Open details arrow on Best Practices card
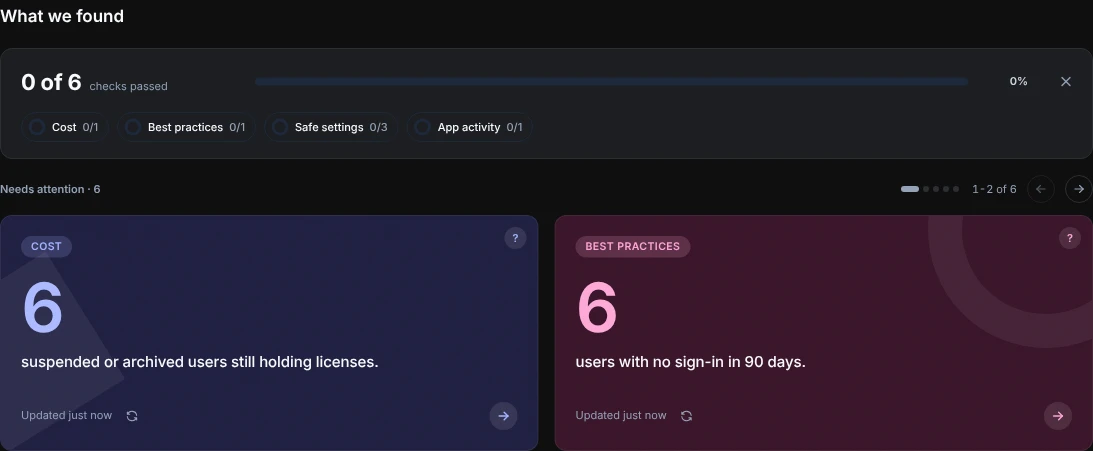The image size is (1093, 451). tap(1057, 416)
